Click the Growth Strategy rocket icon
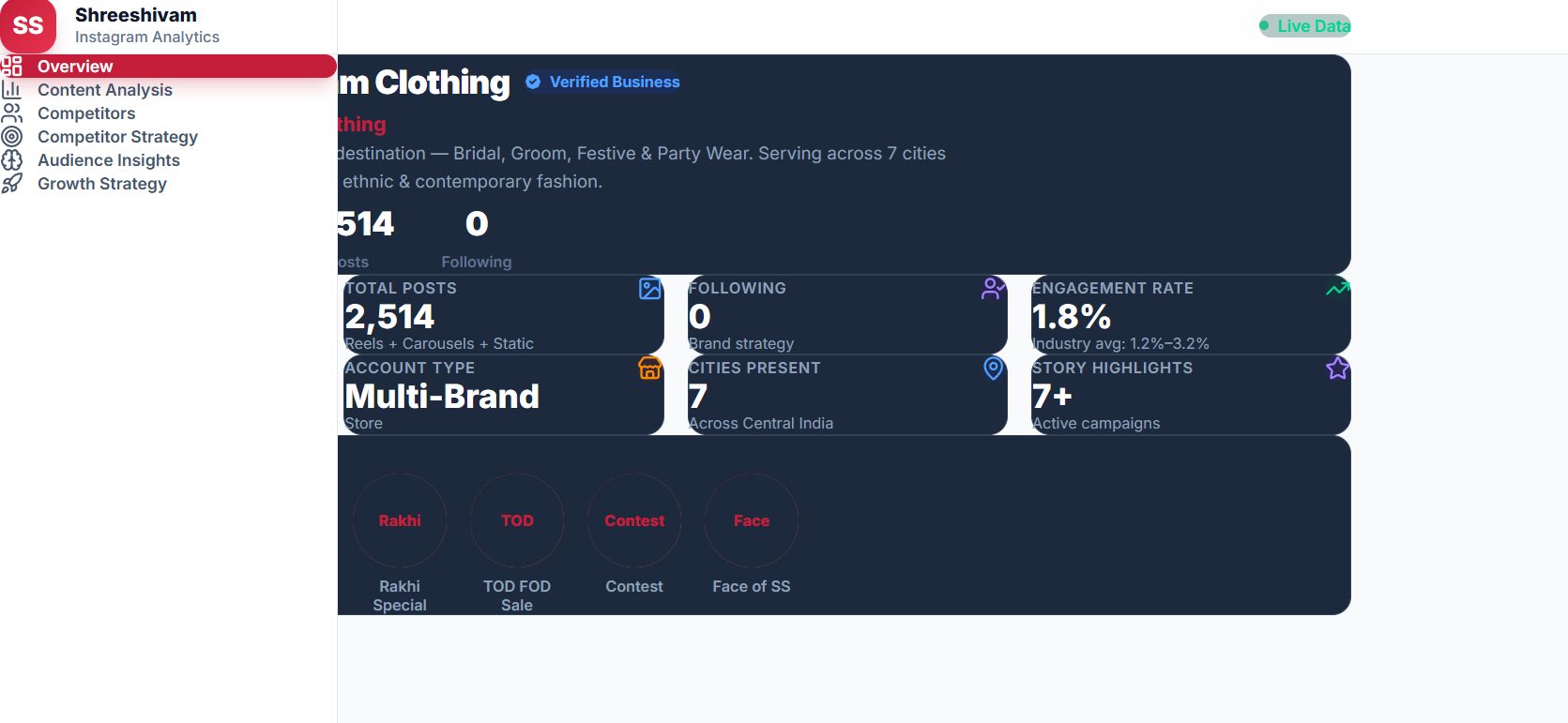Image resolution: width=1568 pixels, height=723 pixels. pyautogui.click(x=11, y=184)
